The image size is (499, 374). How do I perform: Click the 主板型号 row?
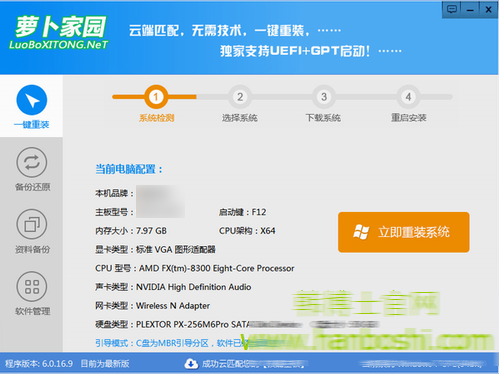pyautogui.click(x=140, y=212)
